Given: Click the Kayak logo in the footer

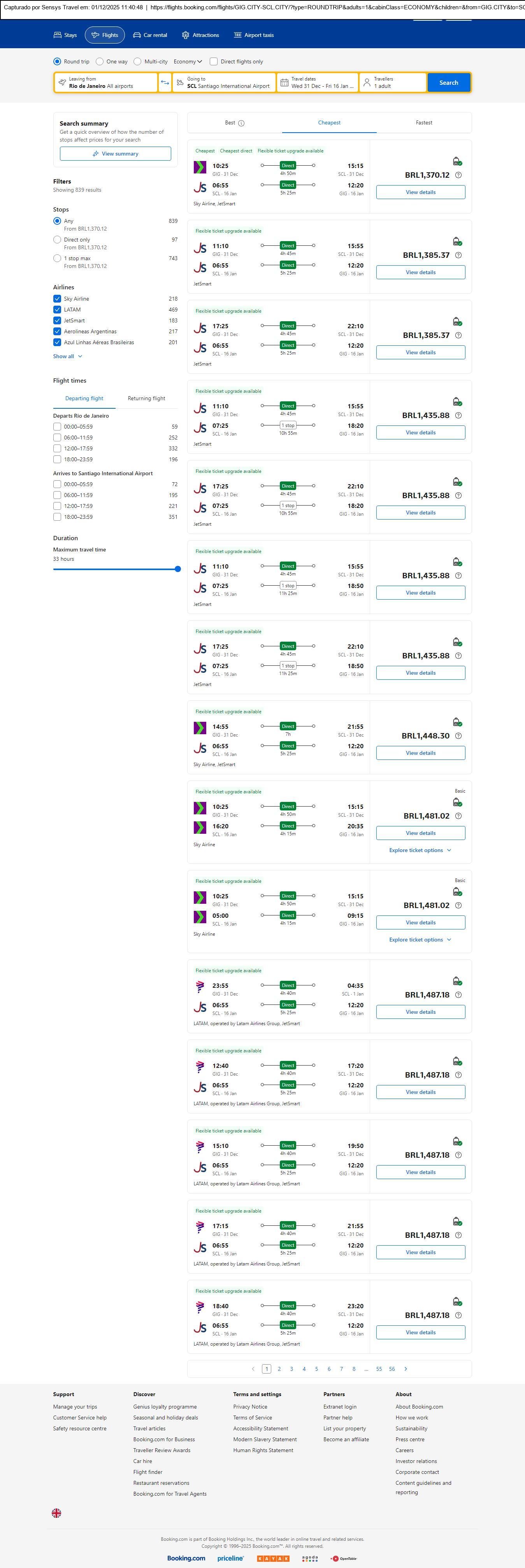Looking at the screenshot, I should point(273,1558).
